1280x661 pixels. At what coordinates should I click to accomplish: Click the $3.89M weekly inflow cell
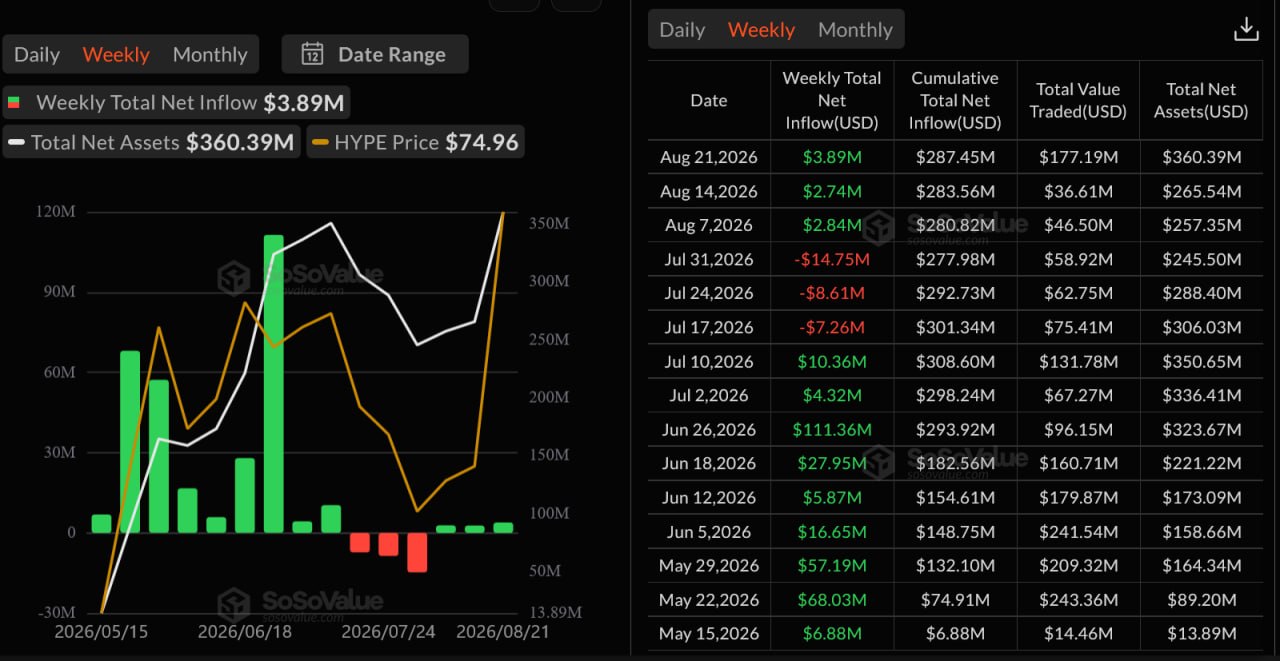tap(832, 157)
